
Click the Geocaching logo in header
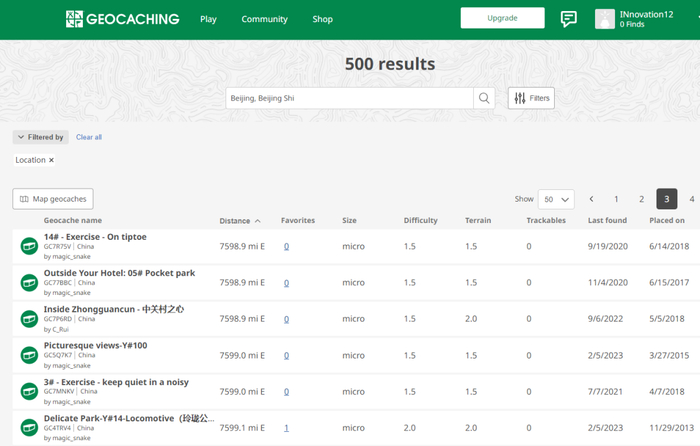click(122, 19)
